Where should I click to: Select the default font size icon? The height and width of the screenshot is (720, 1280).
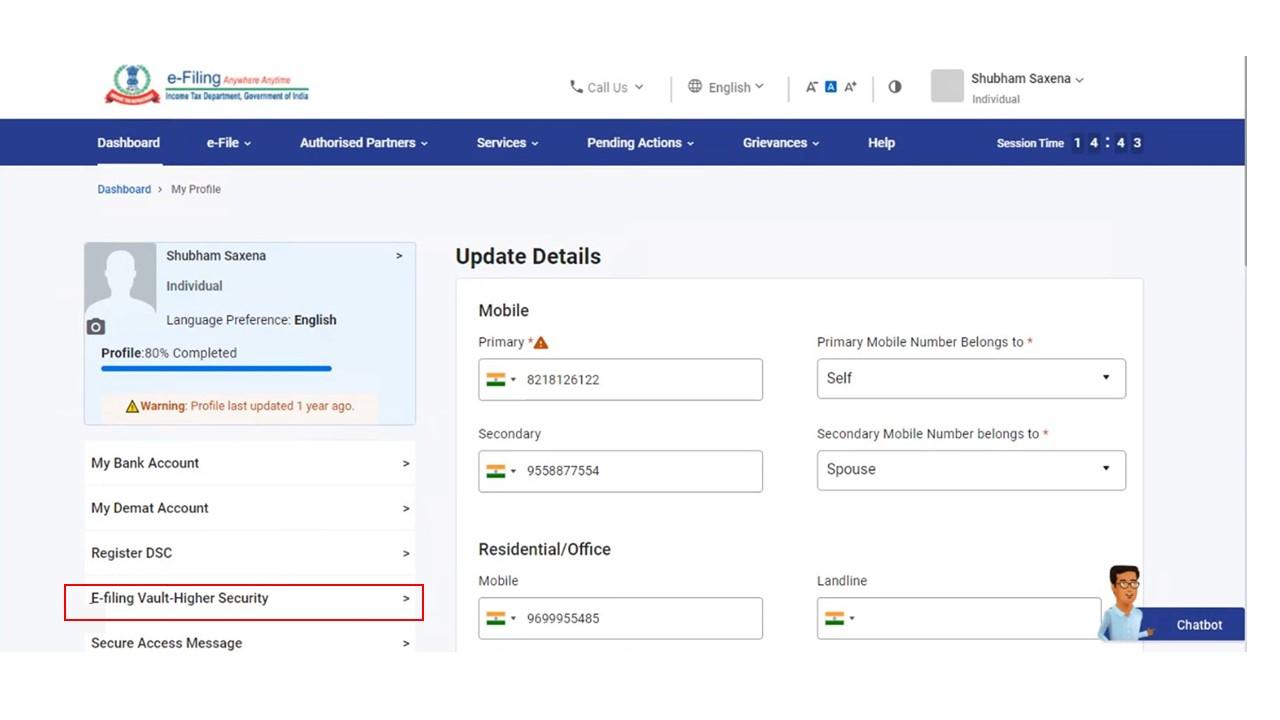pos(830,87)
